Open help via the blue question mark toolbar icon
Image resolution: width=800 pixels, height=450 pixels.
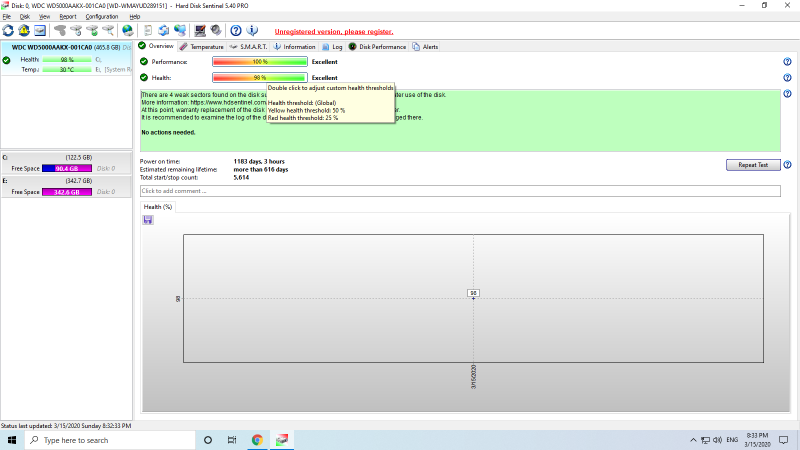point(235,30)
